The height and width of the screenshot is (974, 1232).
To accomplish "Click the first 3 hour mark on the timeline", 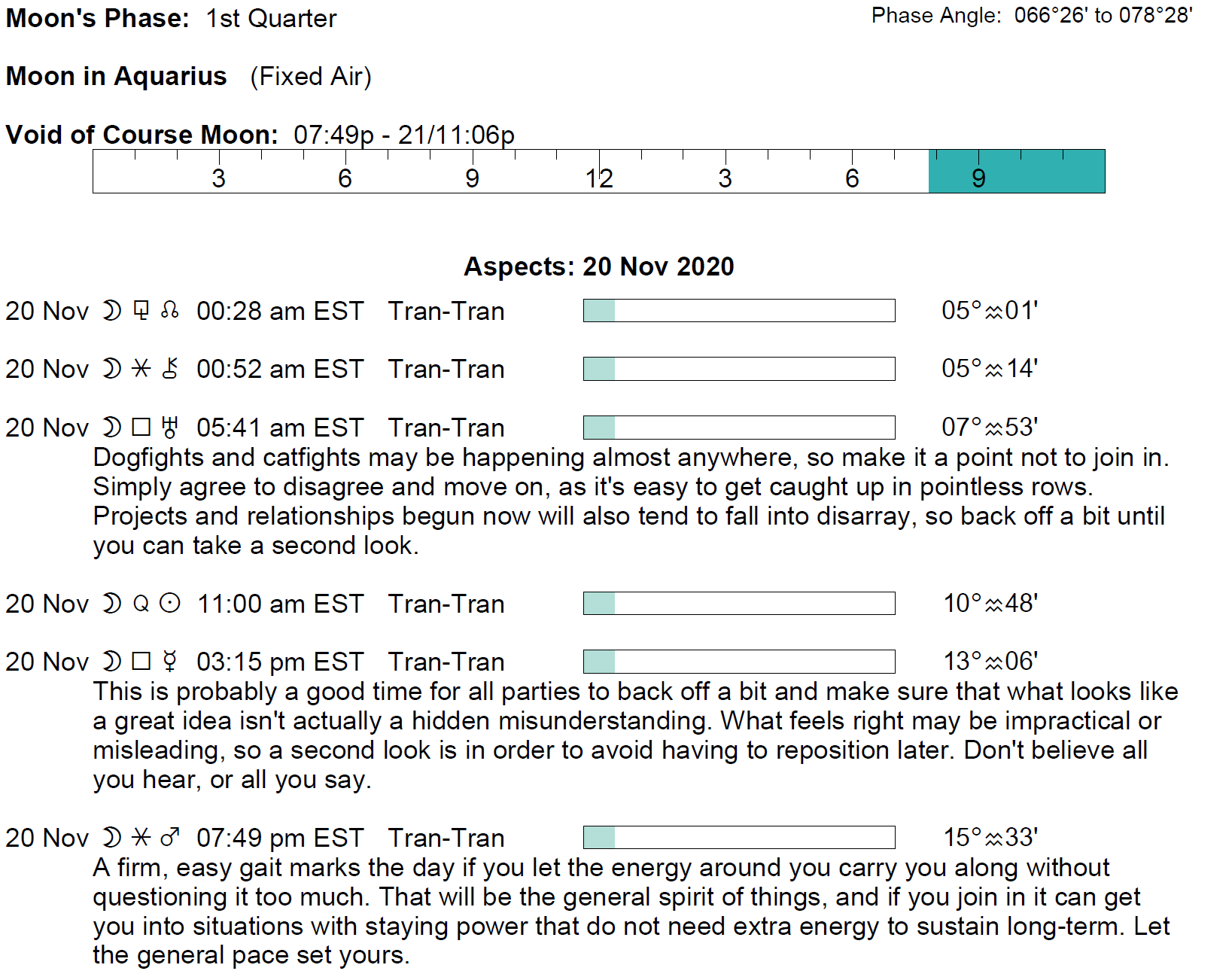I will coord(218,178).
